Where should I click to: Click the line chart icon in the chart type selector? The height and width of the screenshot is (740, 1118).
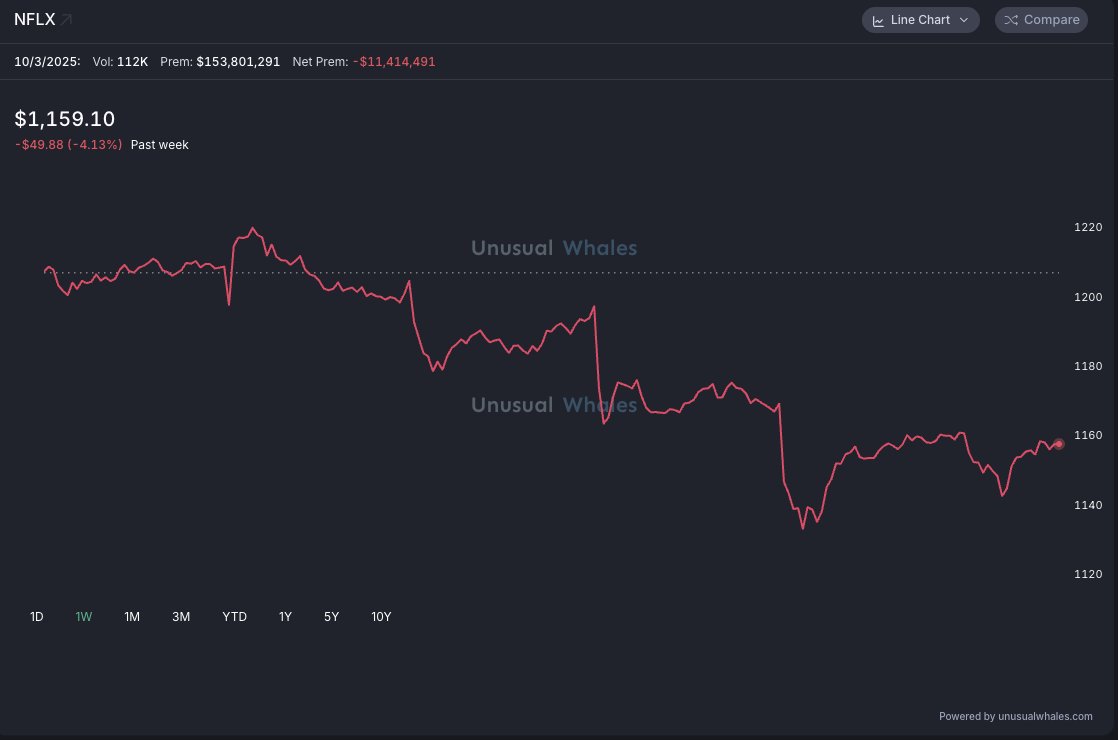click(x=878, y=20)
